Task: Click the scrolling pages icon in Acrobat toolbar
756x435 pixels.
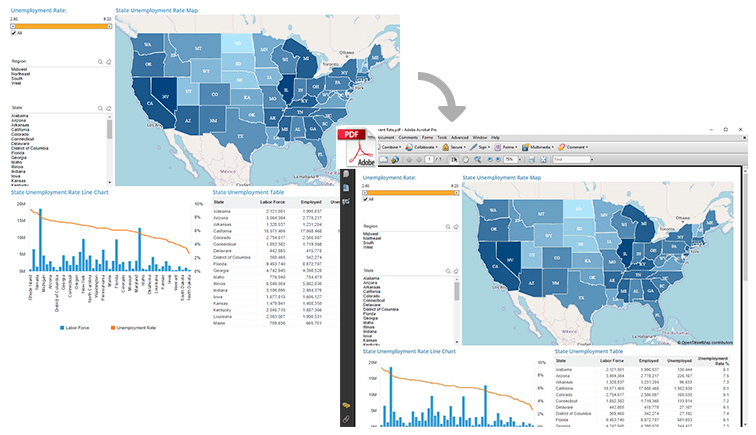Action: pyautogui.click(x=532, y=160)
